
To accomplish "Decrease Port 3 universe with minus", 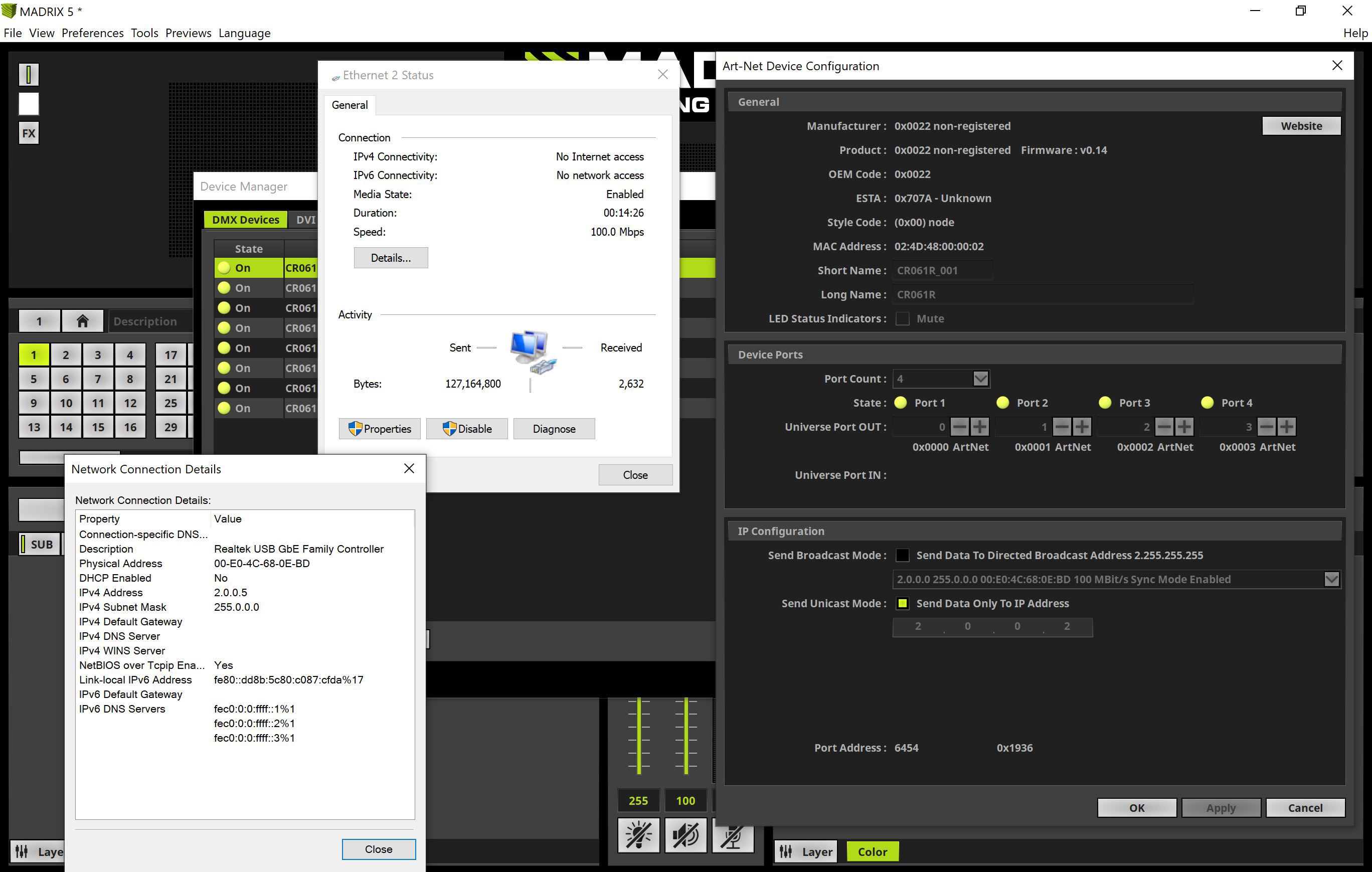I will point(1164,427).
